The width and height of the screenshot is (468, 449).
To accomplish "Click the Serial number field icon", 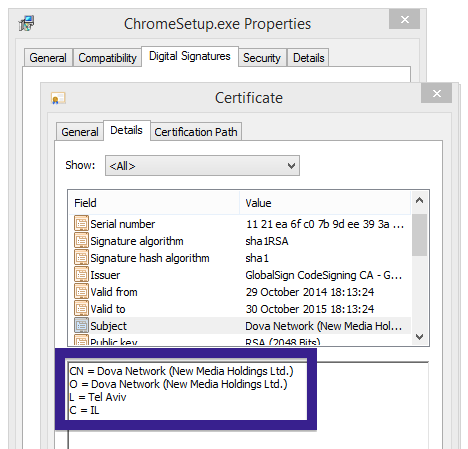I will 81,223.
